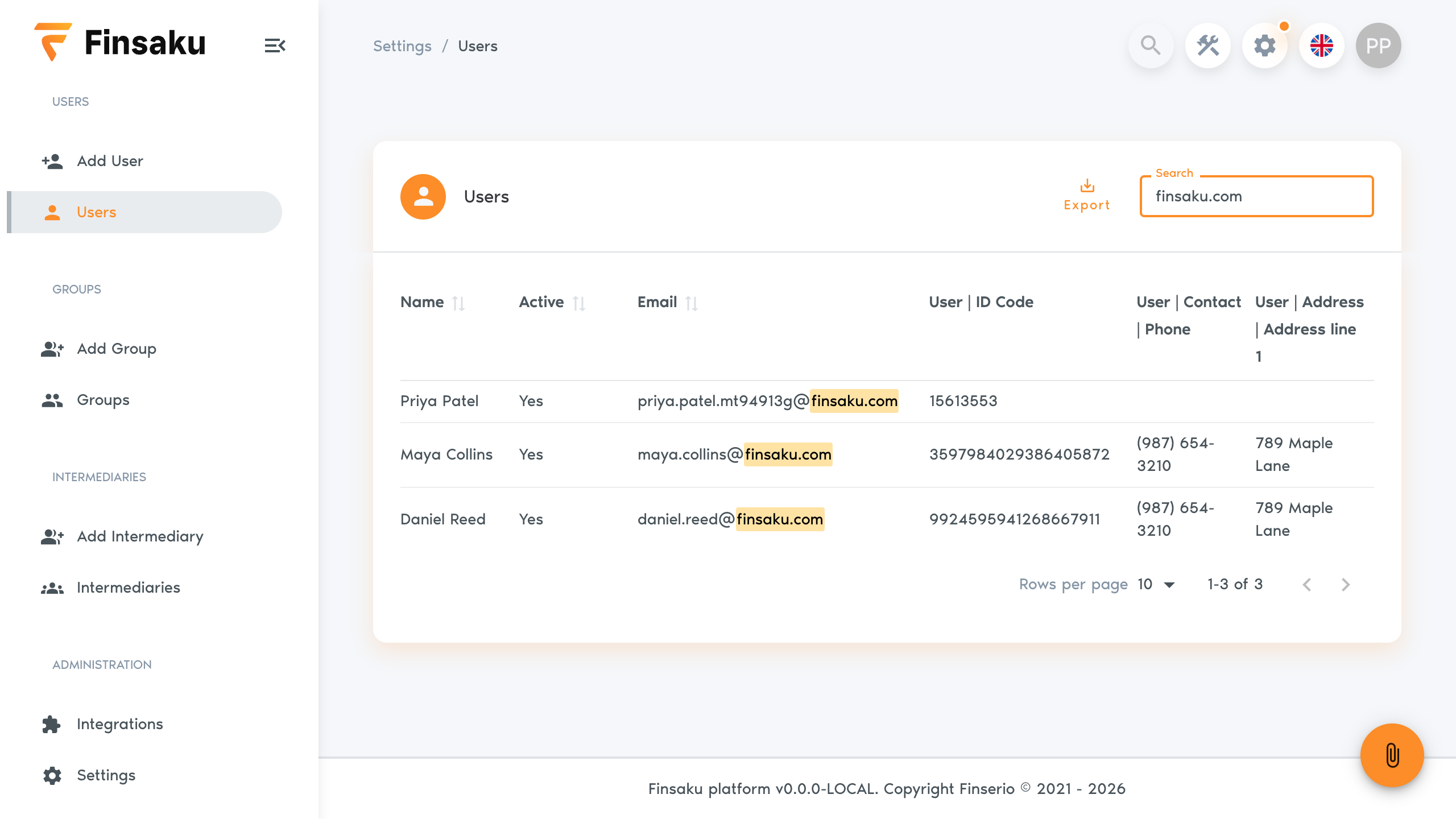Click ID code 9924595941268667911
Image resolution: width=1456 pixels, height=819 pixels.
(x=1015, y=519)
